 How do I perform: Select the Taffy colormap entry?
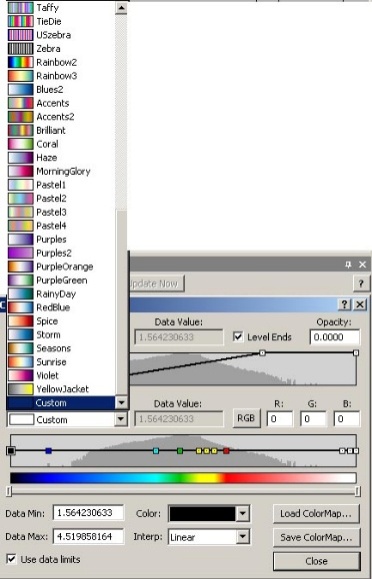tap(61, 8)
